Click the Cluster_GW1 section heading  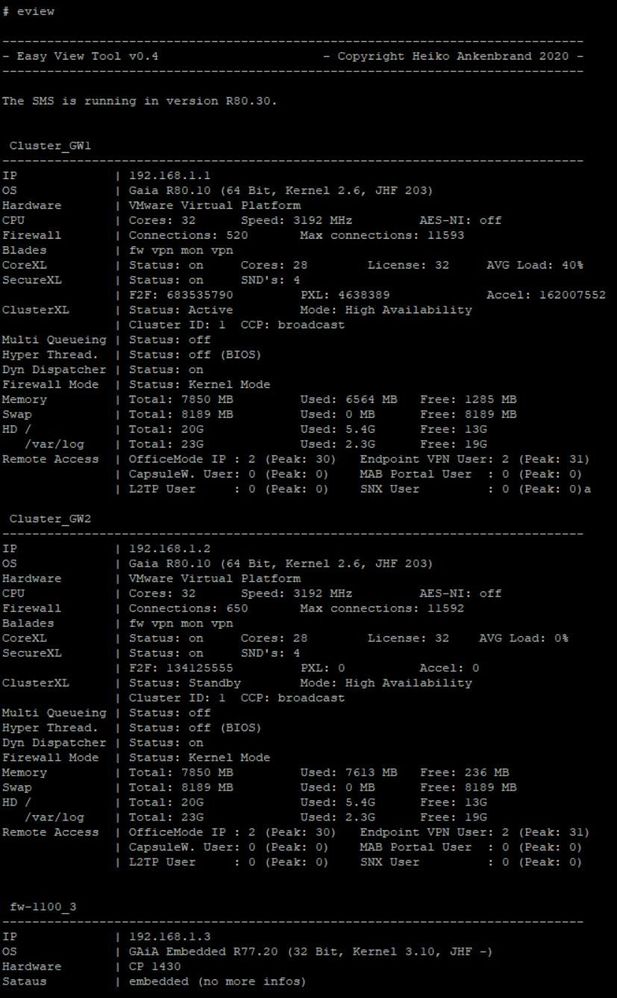tap(50, 146)
